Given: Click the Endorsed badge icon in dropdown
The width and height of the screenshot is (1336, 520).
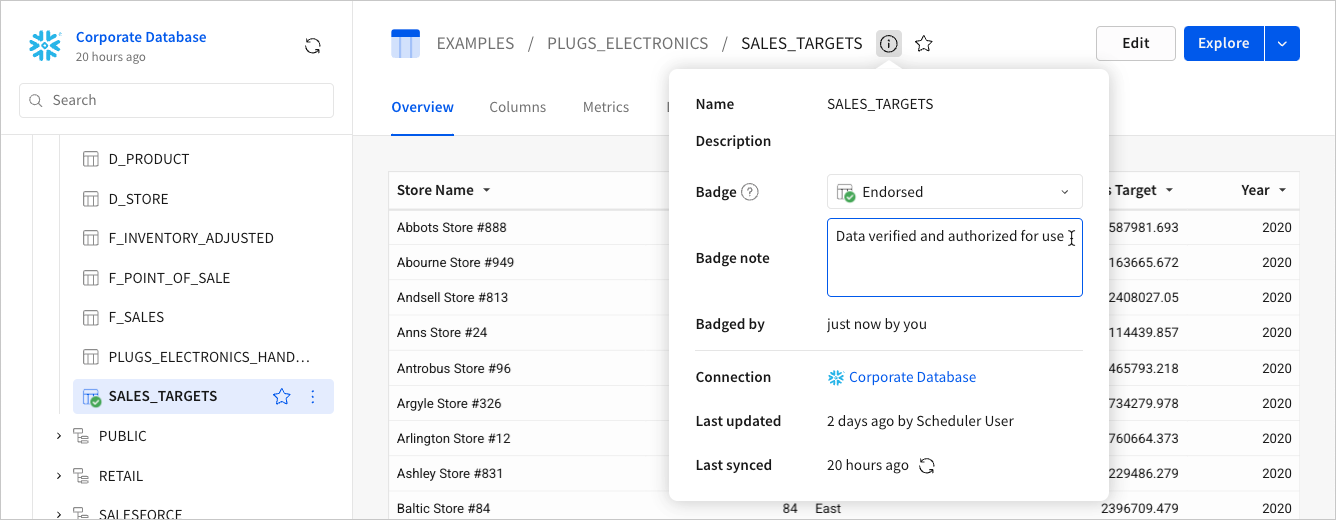Looking at the screenshot, I should coord(845,193).
